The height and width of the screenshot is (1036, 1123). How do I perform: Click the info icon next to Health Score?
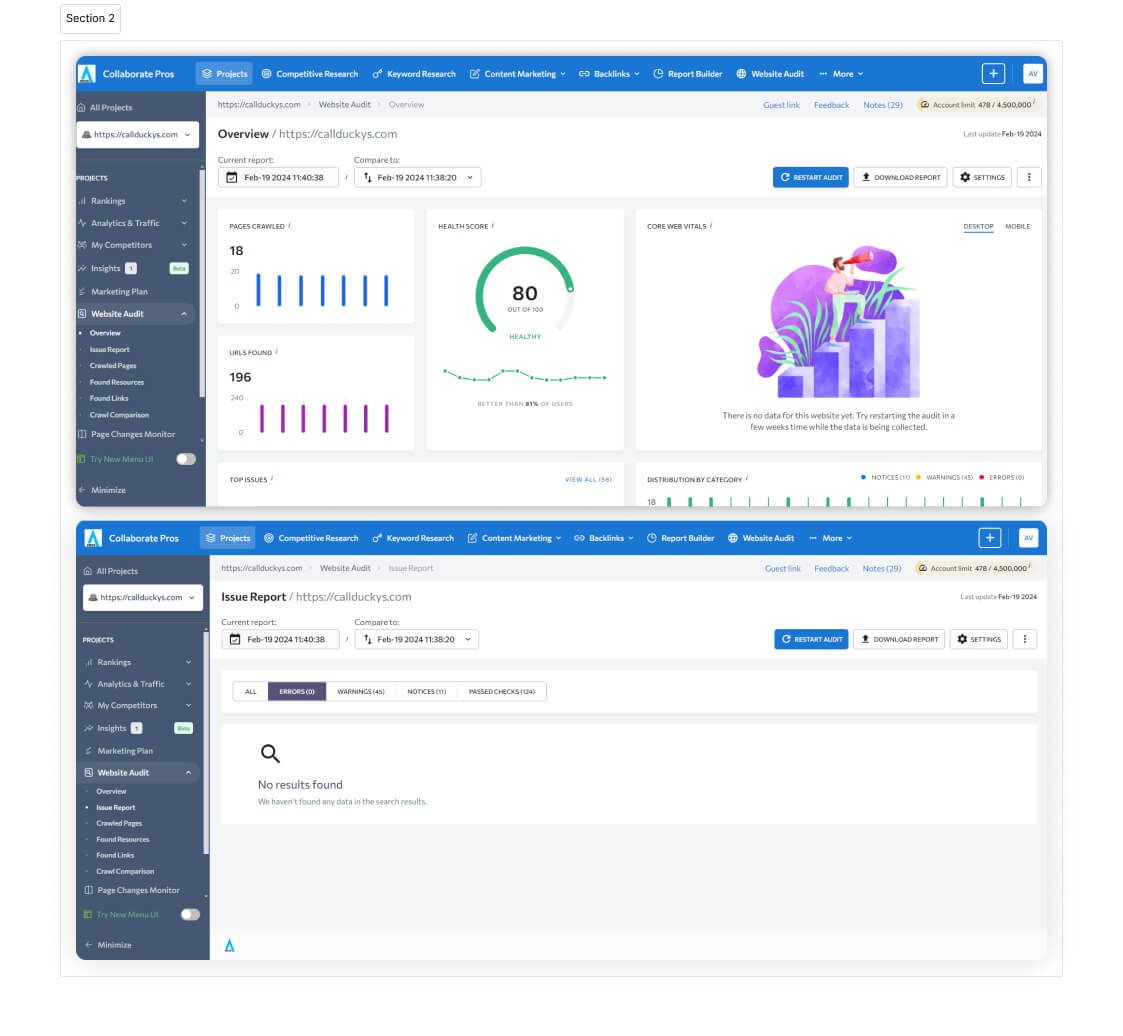[493, 226]
